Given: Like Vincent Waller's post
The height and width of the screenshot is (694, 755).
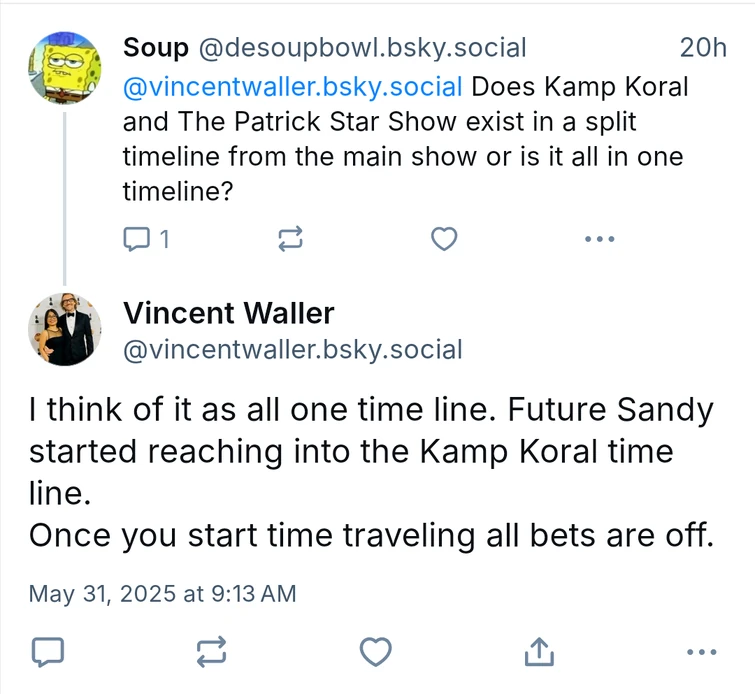Looking at the screenshot, I should (375, 652).
